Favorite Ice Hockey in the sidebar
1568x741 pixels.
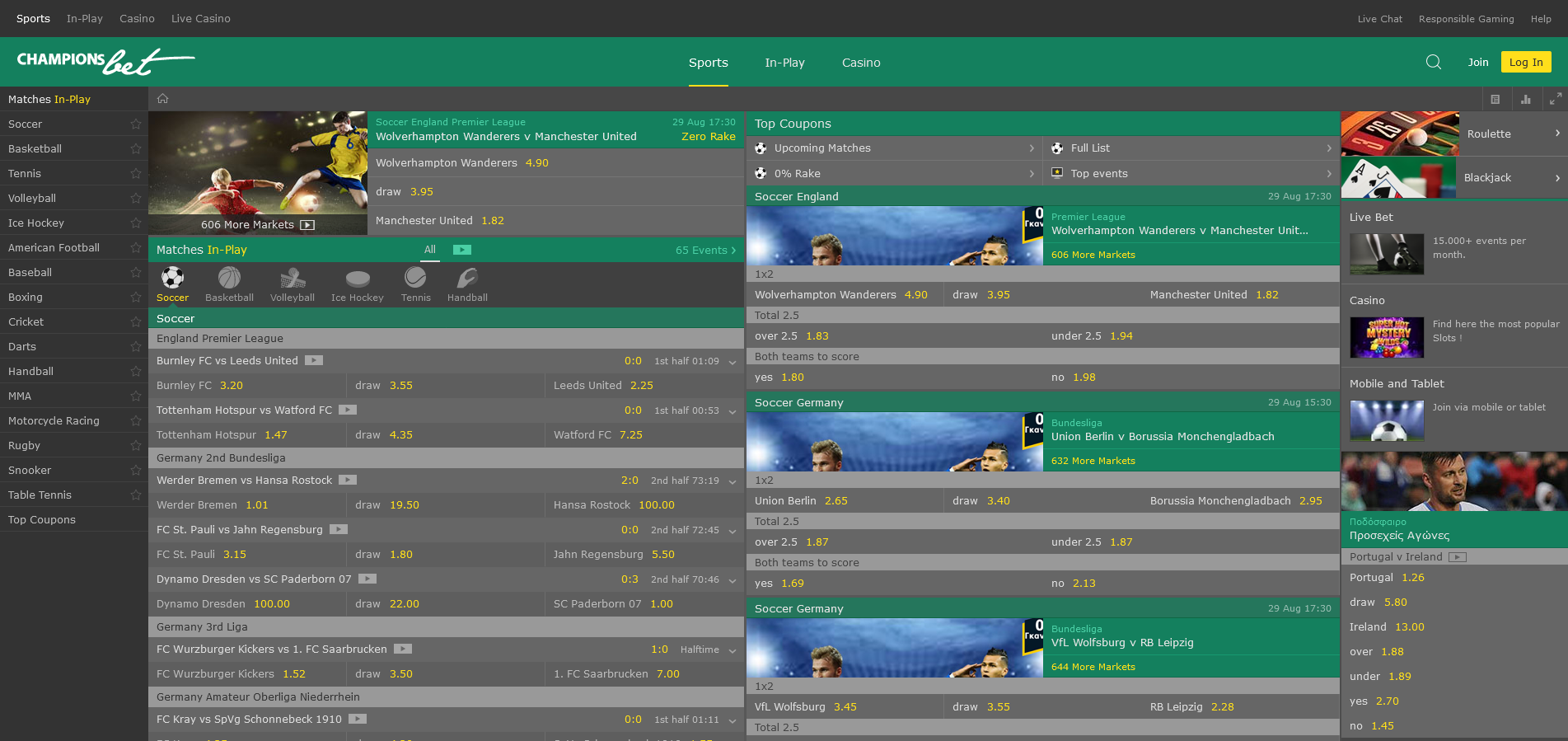[x=136, y=223]
